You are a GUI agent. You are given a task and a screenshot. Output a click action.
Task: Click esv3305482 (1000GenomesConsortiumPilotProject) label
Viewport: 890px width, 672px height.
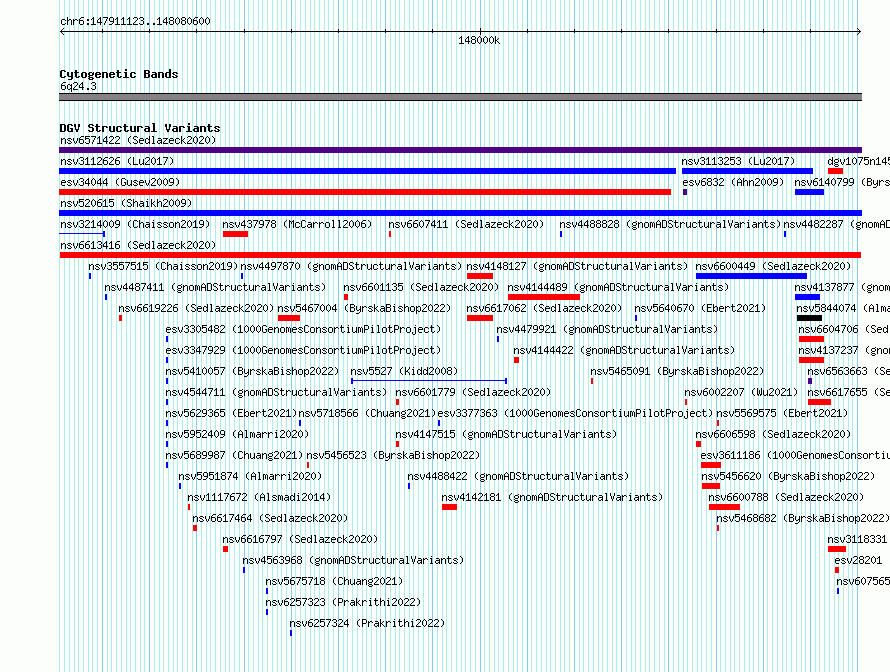coord(303,329)
